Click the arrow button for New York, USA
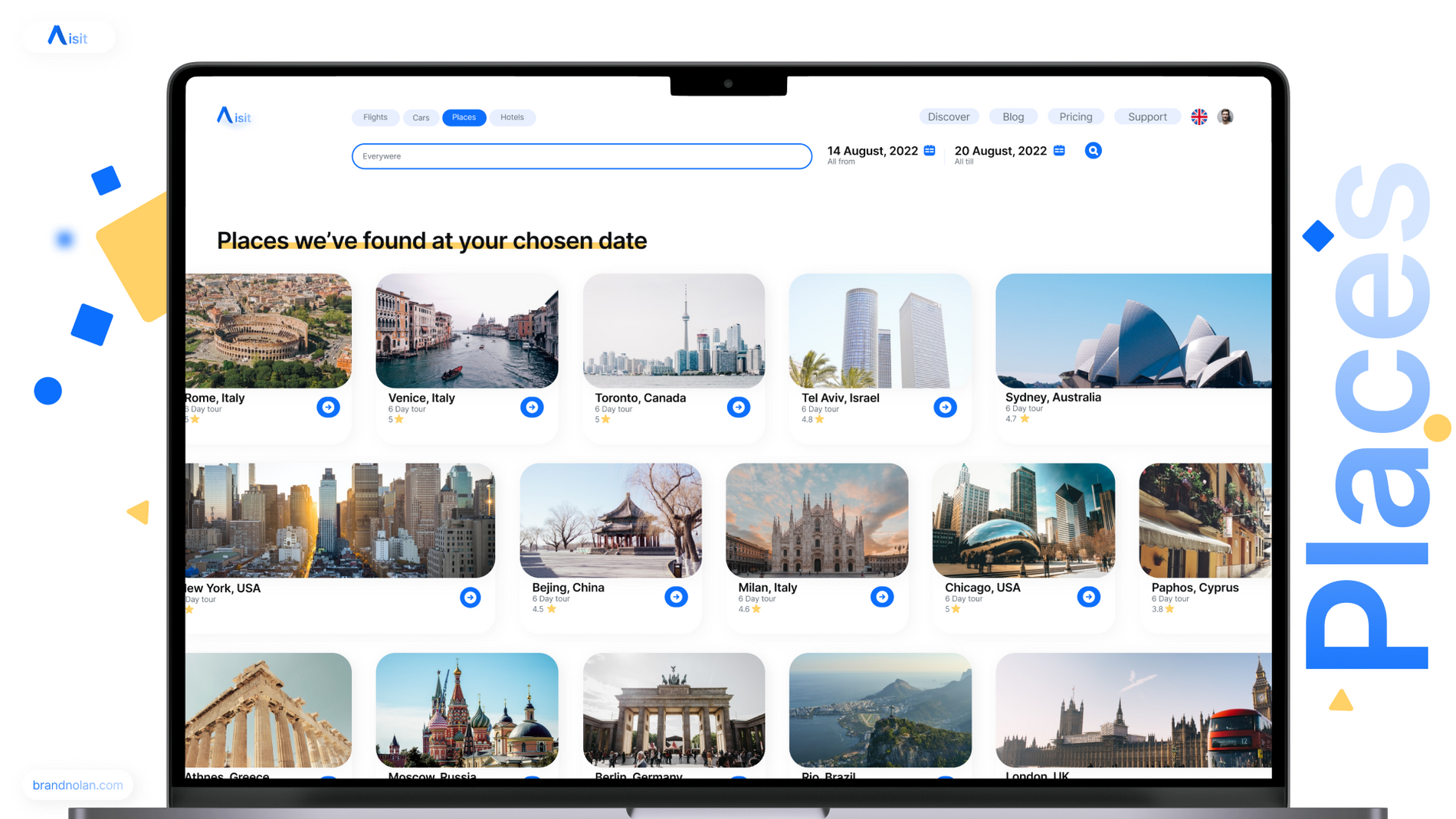This screenshot has width=1456, height=819. 471,597
